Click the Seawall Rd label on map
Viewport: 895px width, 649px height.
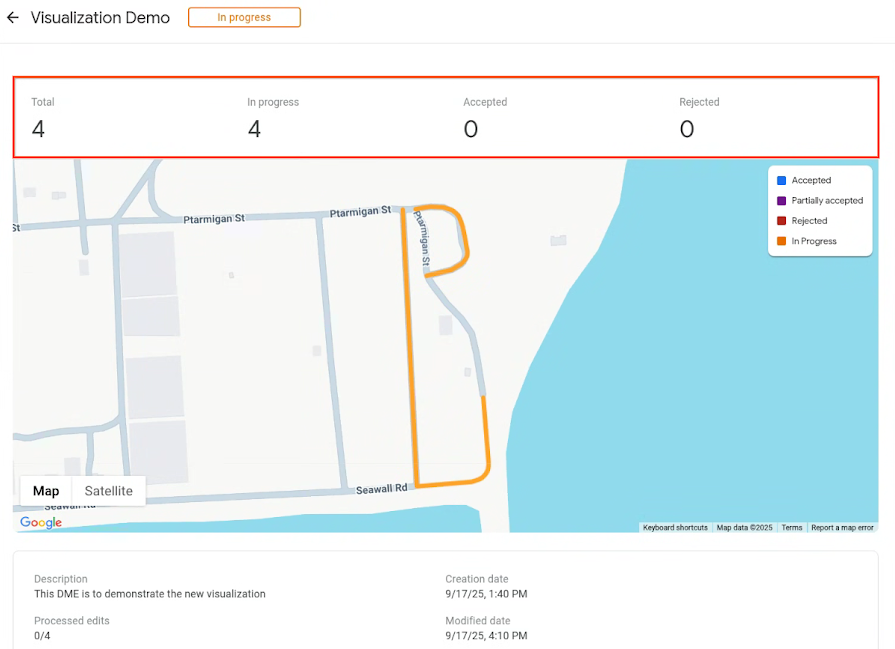pyautogui.click(x=381, y=489)
